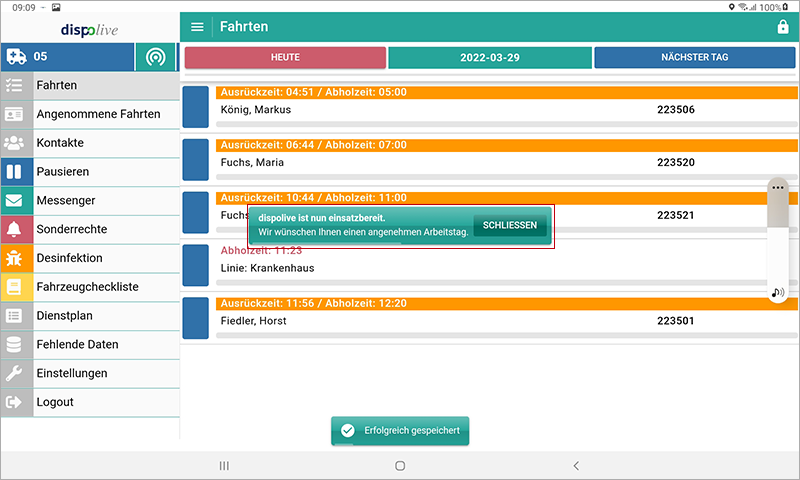Open Sonderrechte via the bell icon
Image resolution: width=800 pixels, height=480 pixels.
(x=15, y=230)
